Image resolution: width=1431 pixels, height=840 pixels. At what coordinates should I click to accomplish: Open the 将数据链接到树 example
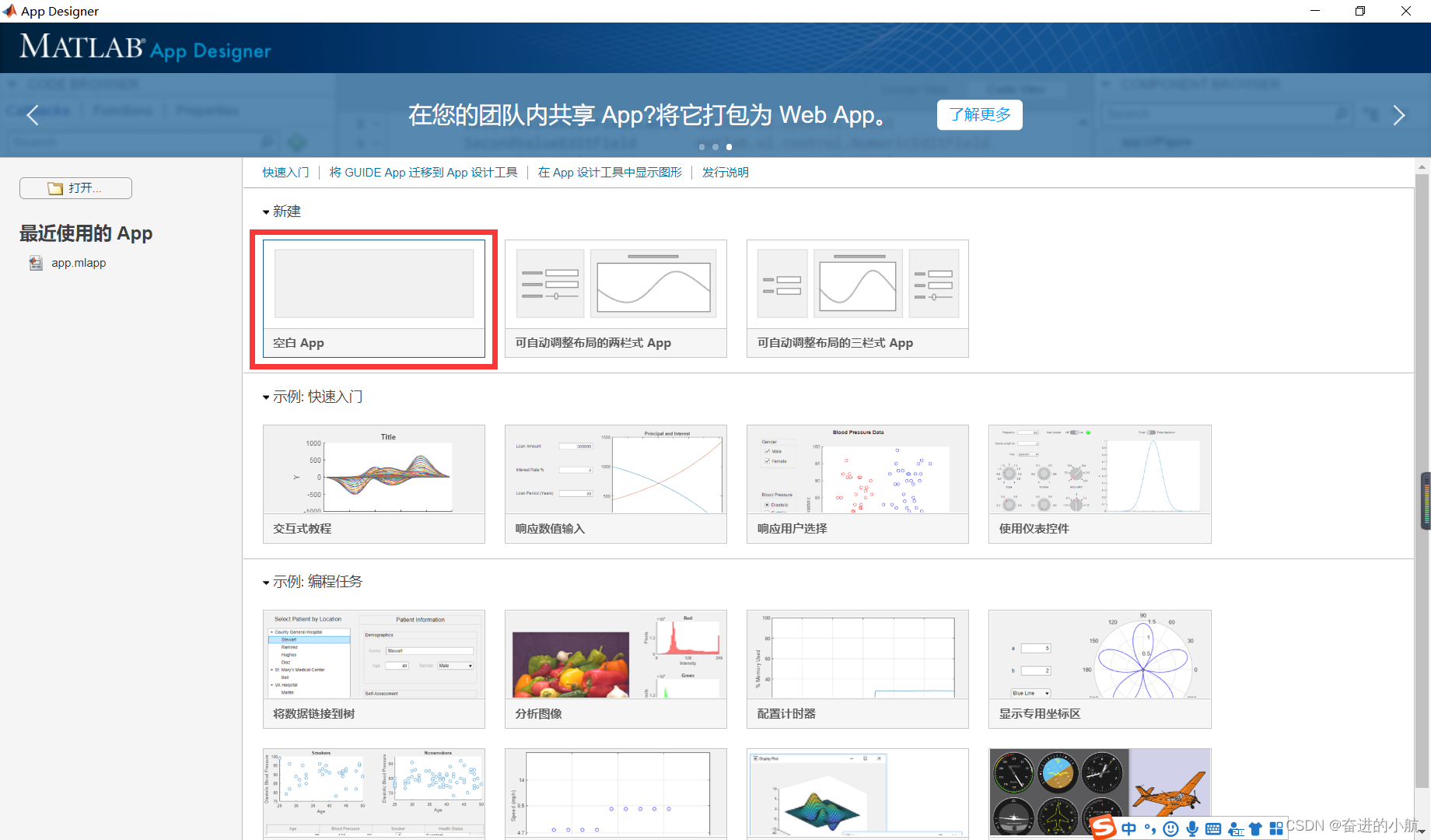[x=374, y=669]
